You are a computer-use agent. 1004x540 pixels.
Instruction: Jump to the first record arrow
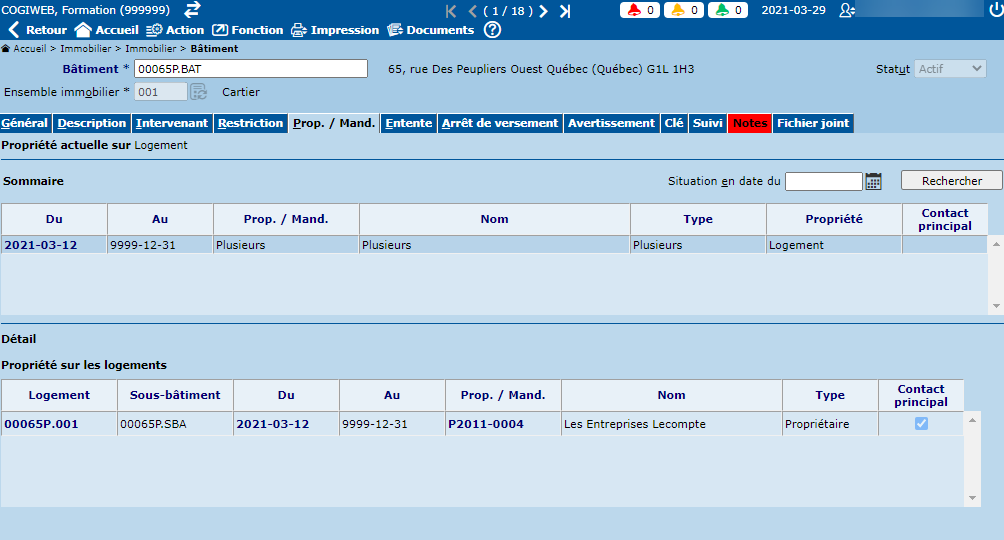[x=451, y=11]
